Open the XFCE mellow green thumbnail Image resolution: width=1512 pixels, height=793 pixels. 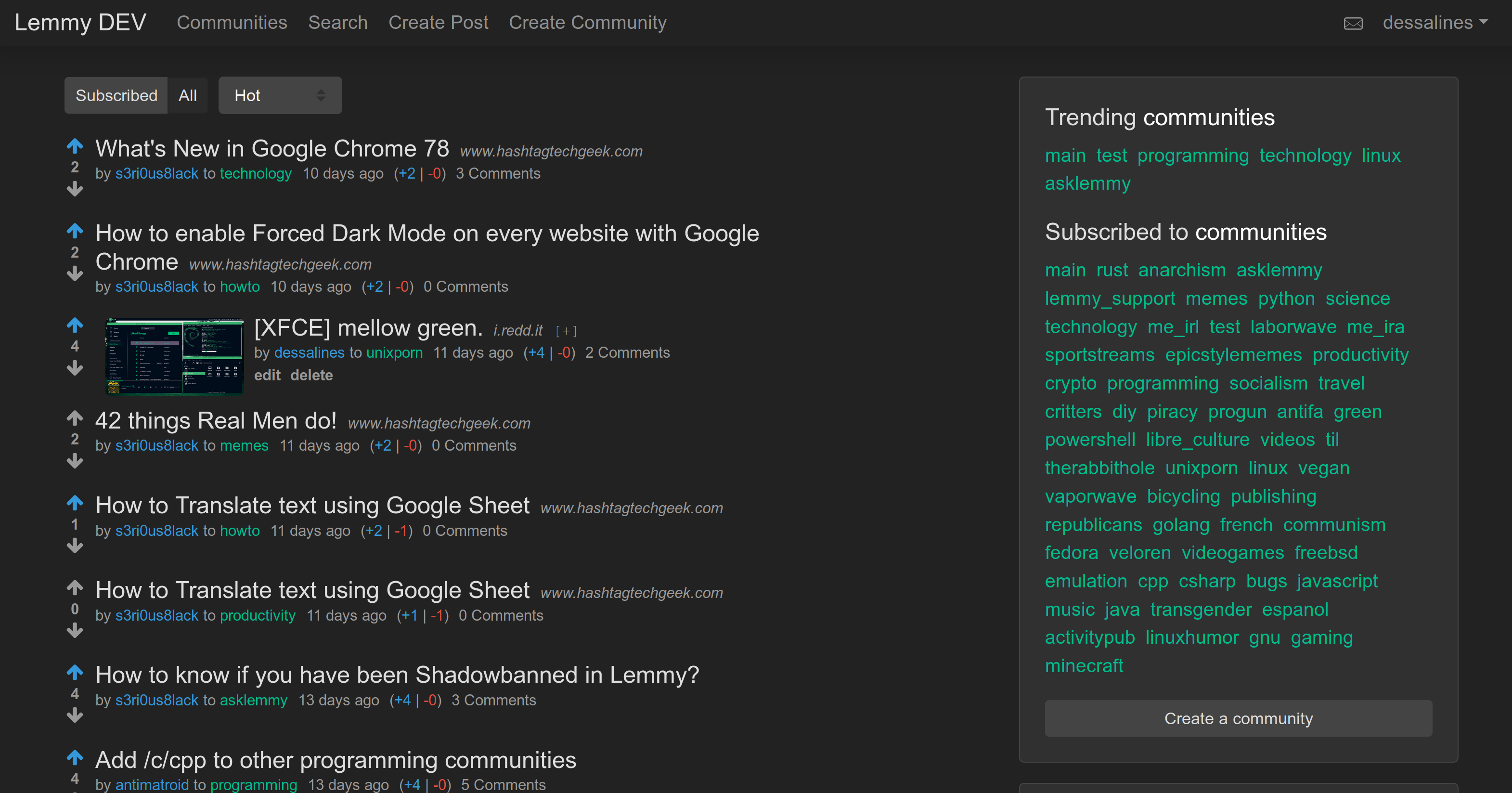tap(174, 356)
